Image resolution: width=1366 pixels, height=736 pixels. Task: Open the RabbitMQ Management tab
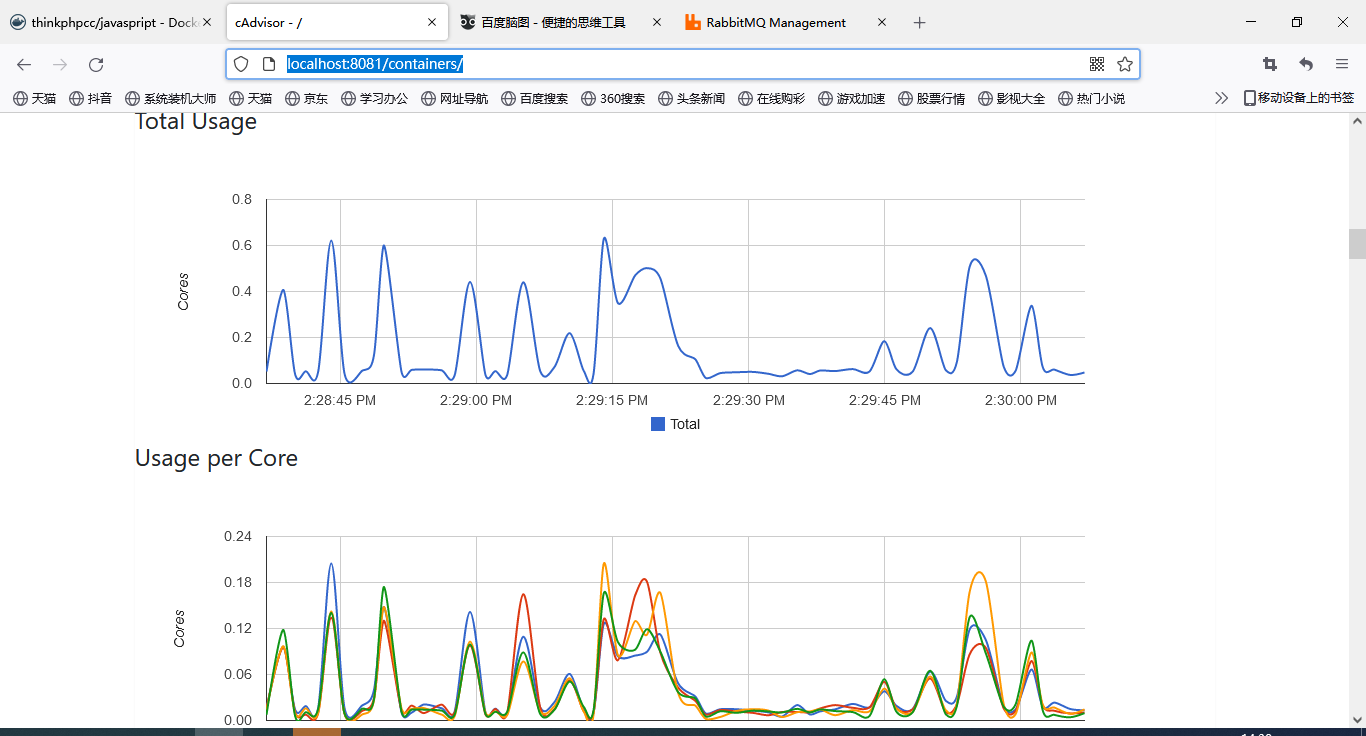coord(788,22)
